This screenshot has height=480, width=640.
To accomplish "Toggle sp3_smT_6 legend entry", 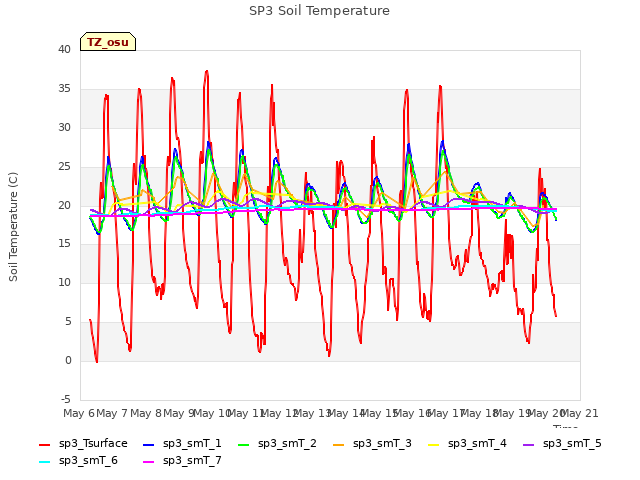I will [78, 461].
